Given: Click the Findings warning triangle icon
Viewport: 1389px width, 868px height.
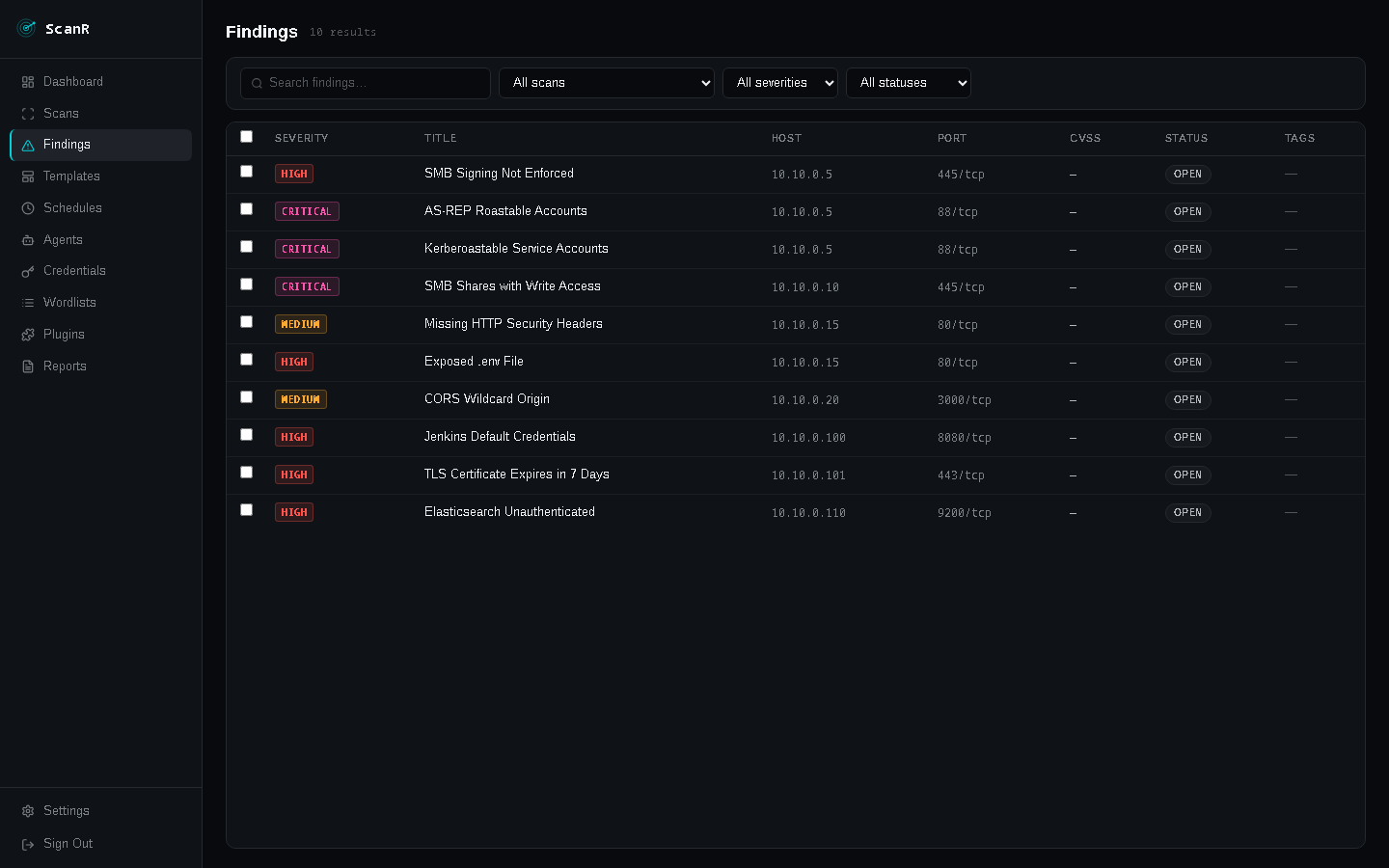Looking at the screenshot, I should click(28, 145).
